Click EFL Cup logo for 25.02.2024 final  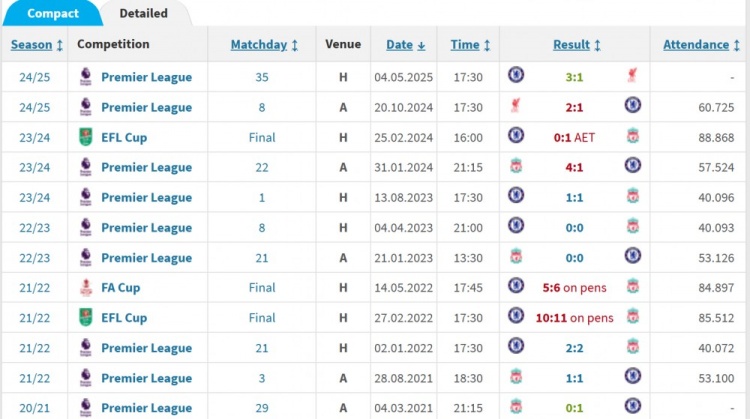[85, 137]
